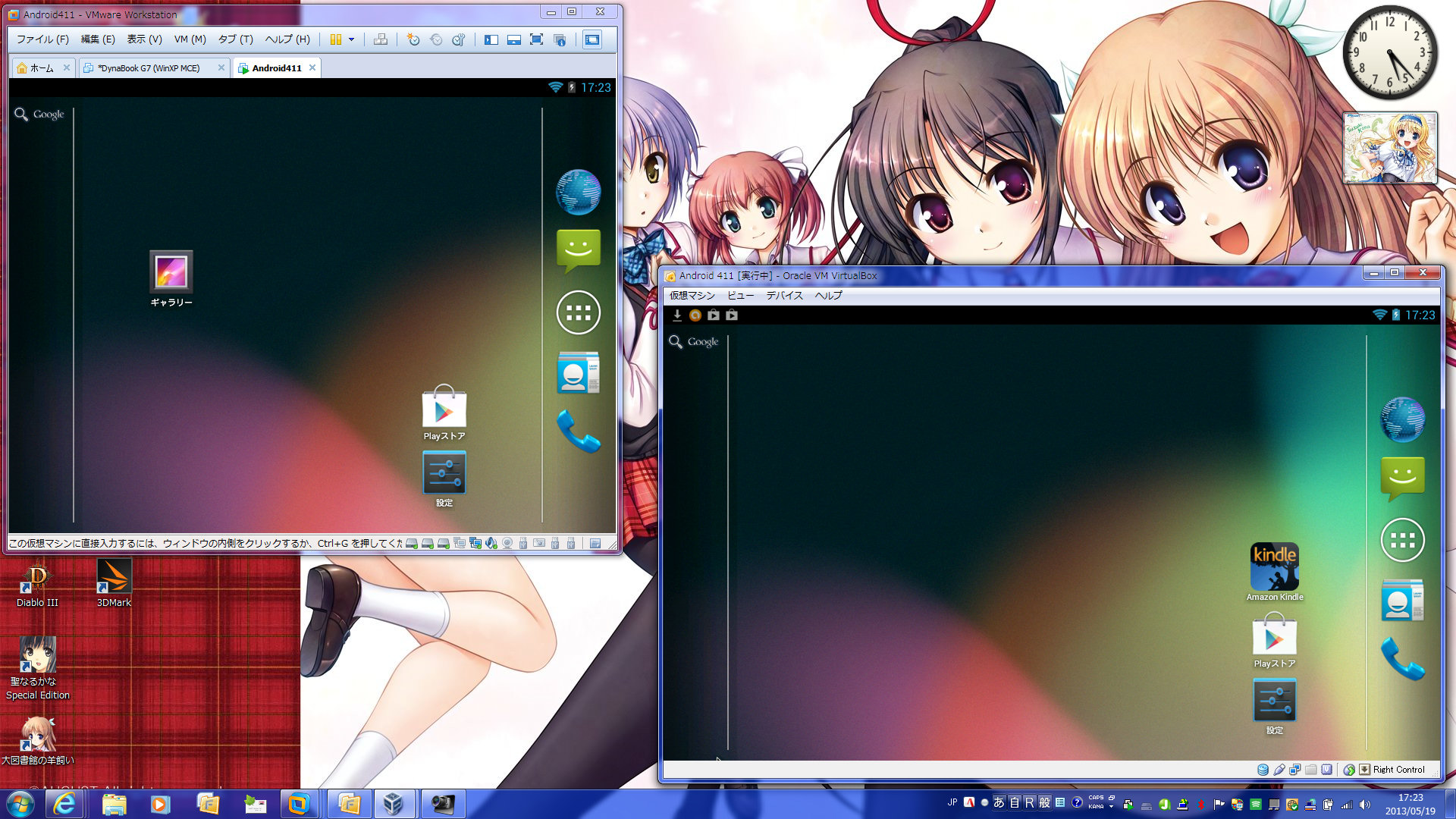This screenshot has height=819, width=1456.
Task: Open the messaging app in VMware Android
Action: pyautogui.click(x=578, y=250)
